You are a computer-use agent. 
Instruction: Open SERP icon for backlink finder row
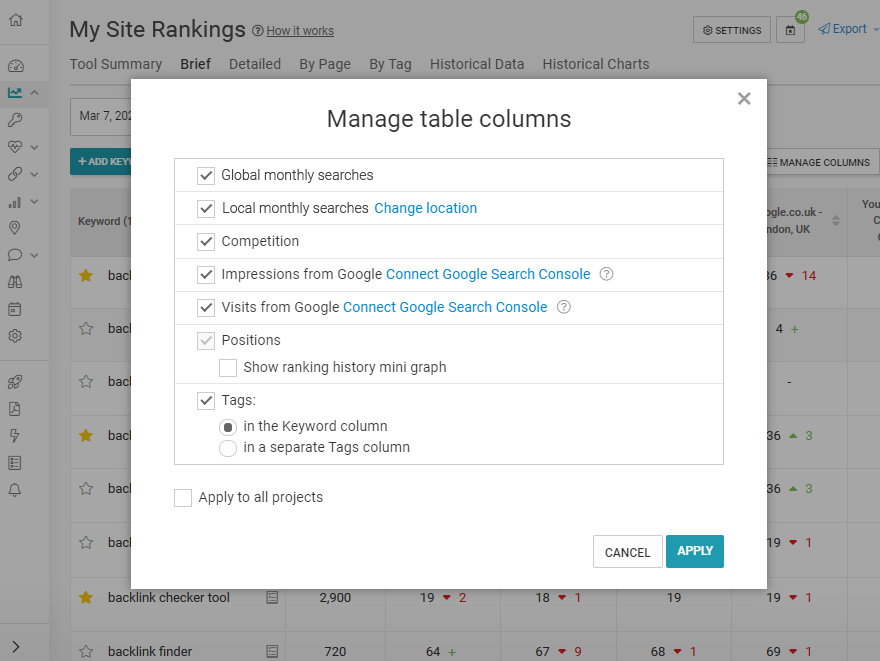pyautogui.click(x=272, y=651)
